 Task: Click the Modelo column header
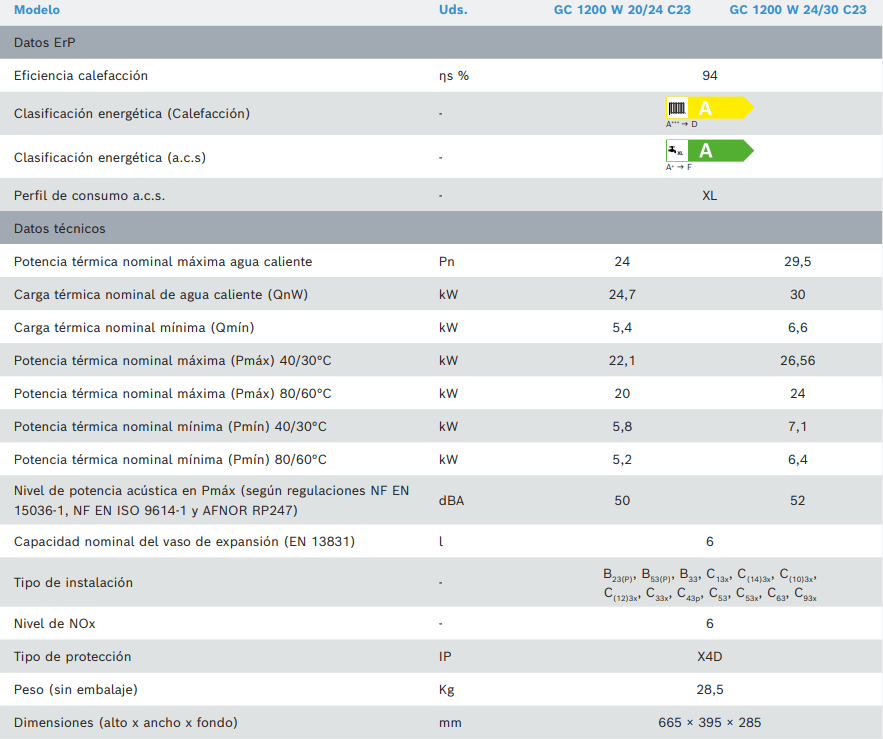[37, 10]
